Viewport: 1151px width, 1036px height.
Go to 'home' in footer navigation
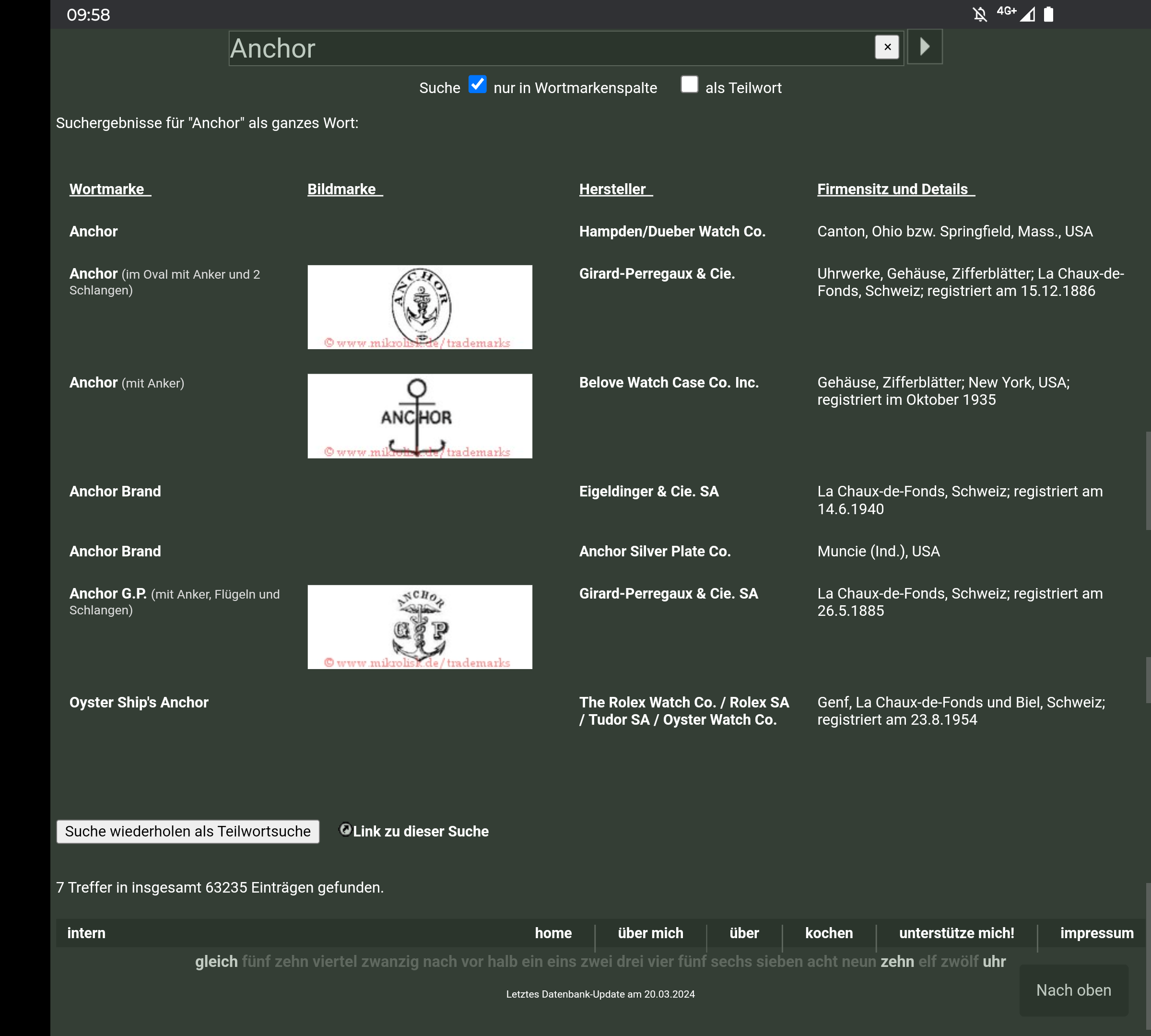coord(553,933)
